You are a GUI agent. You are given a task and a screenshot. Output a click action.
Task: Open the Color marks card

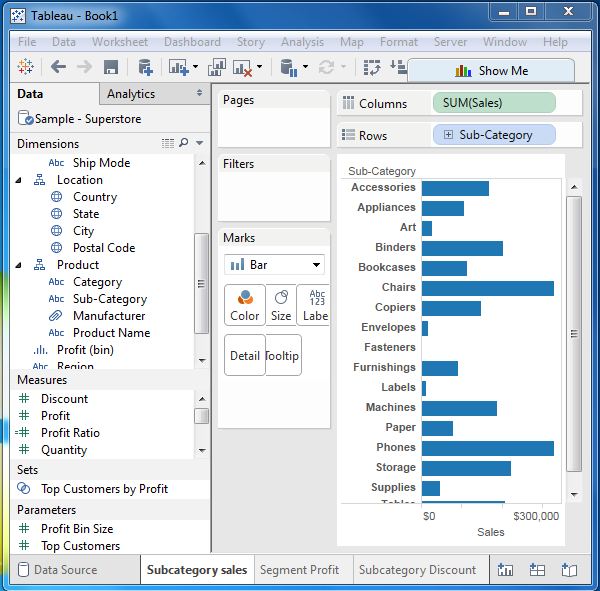tap(245, 305)
